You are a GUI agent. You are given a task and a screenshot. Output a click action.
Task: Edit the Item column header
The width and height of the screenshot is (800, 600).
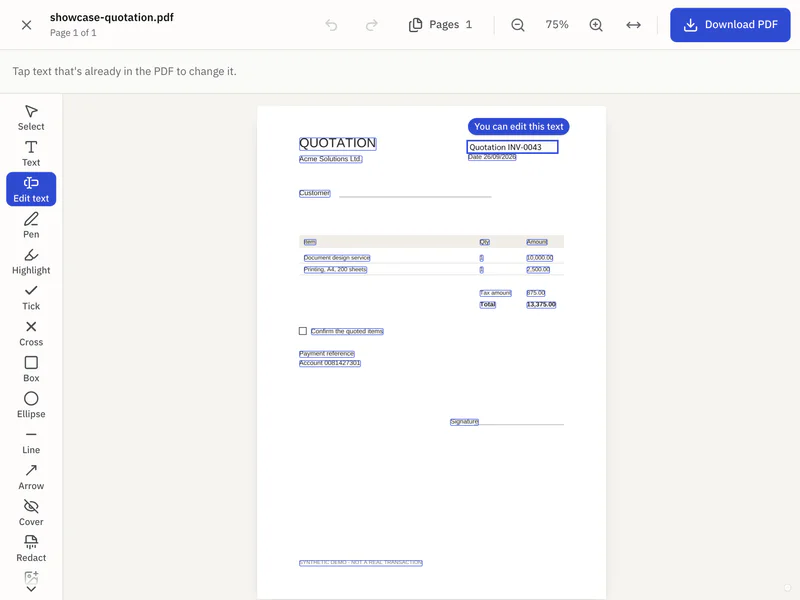(310, 242)
